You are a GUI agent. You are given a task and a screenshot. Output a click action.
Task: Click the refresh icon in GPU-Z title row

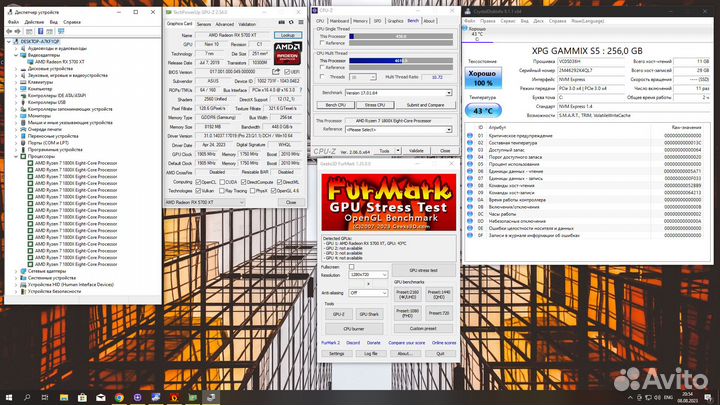tap(291, 22)
